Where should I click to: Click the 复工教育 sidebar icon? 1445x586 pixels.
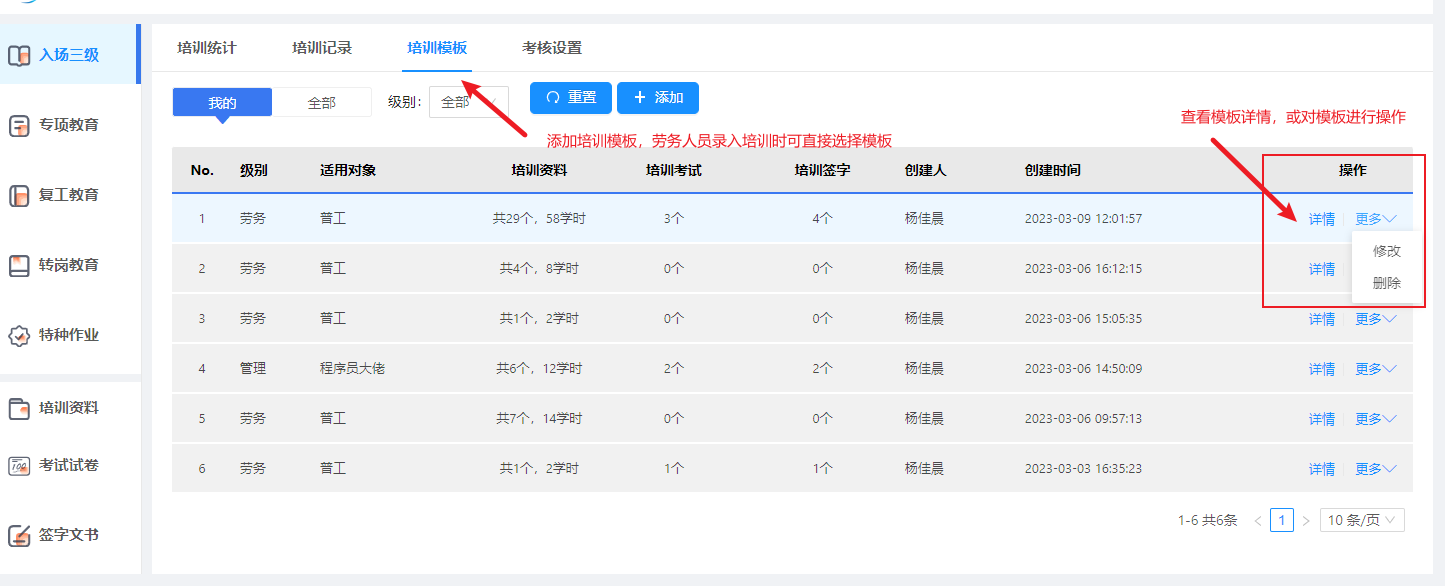point(19,196)
